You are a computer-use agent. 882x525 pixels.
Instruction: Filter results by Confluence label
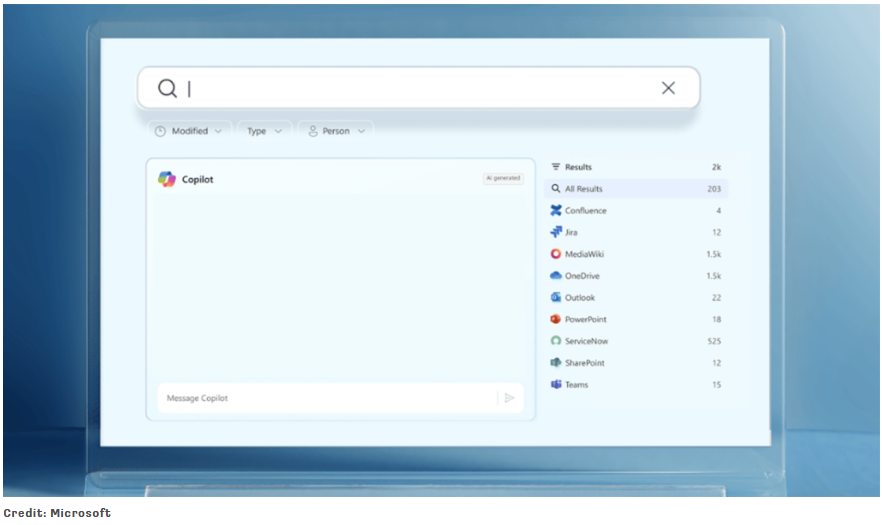(586, 210)
